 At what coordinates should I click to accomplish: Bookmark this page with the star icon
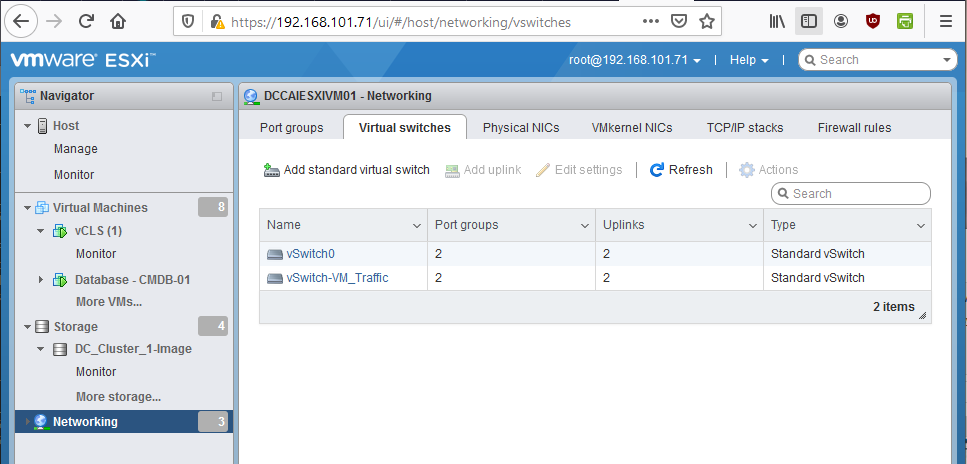coord(707,22)
